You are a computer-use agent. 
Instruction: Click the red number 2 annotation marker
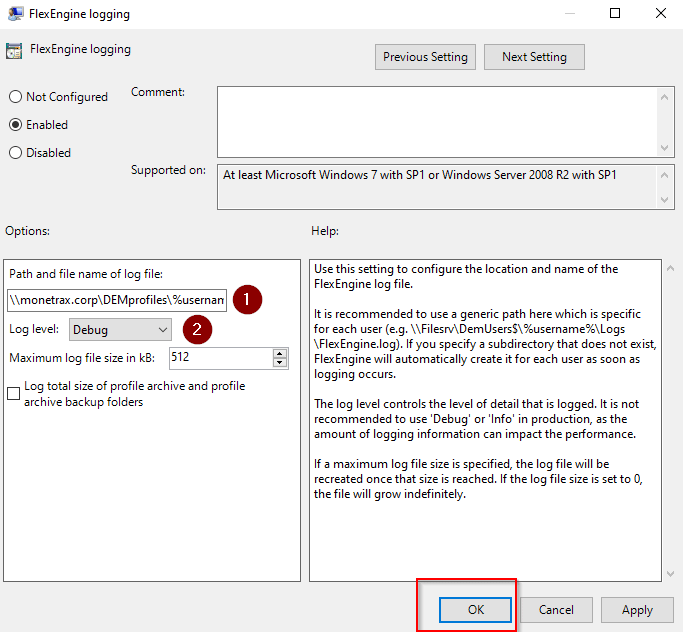[195, 329]
